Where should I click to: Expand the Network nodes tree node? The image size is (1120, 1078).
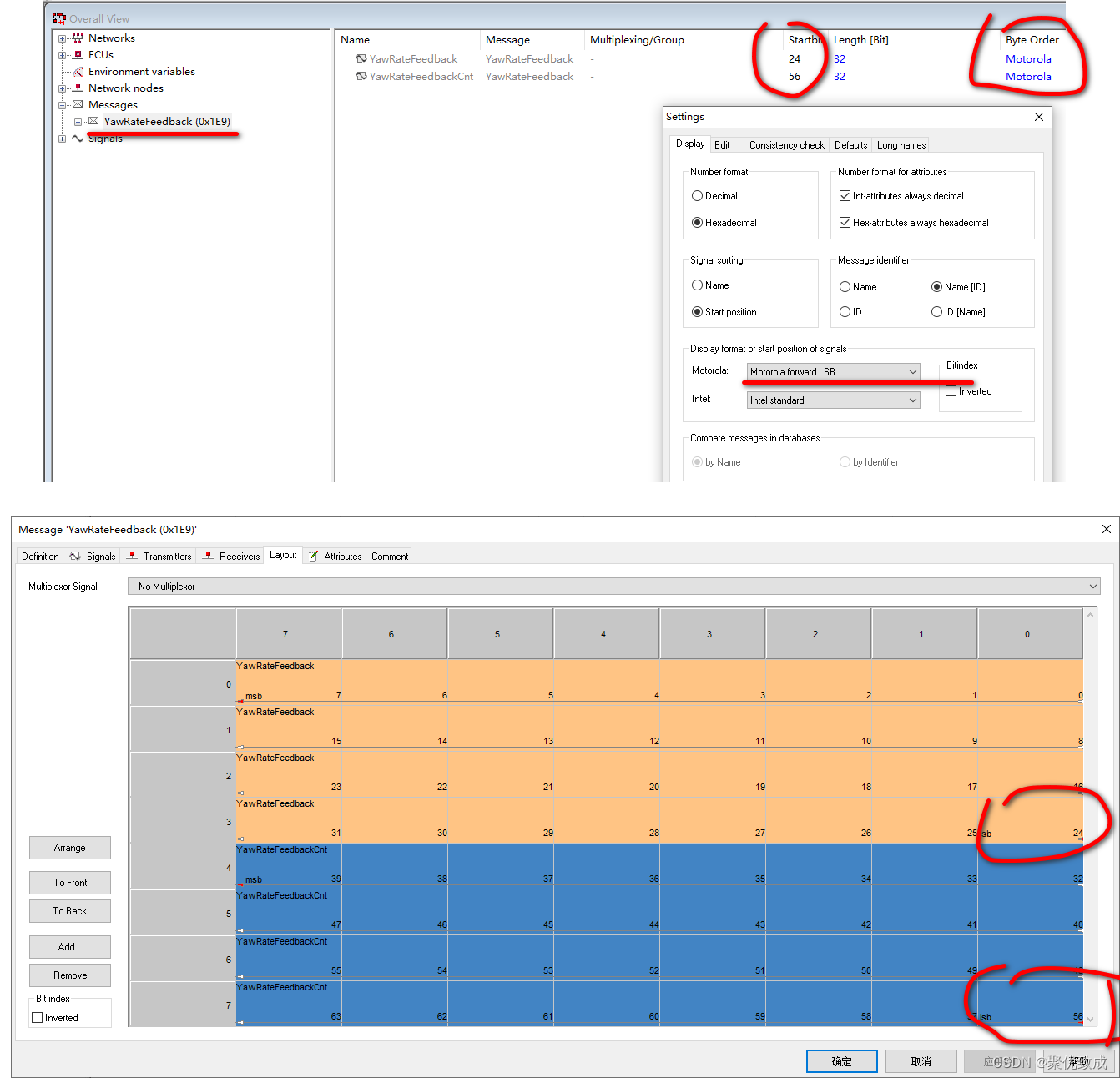(x=62, y=88)
